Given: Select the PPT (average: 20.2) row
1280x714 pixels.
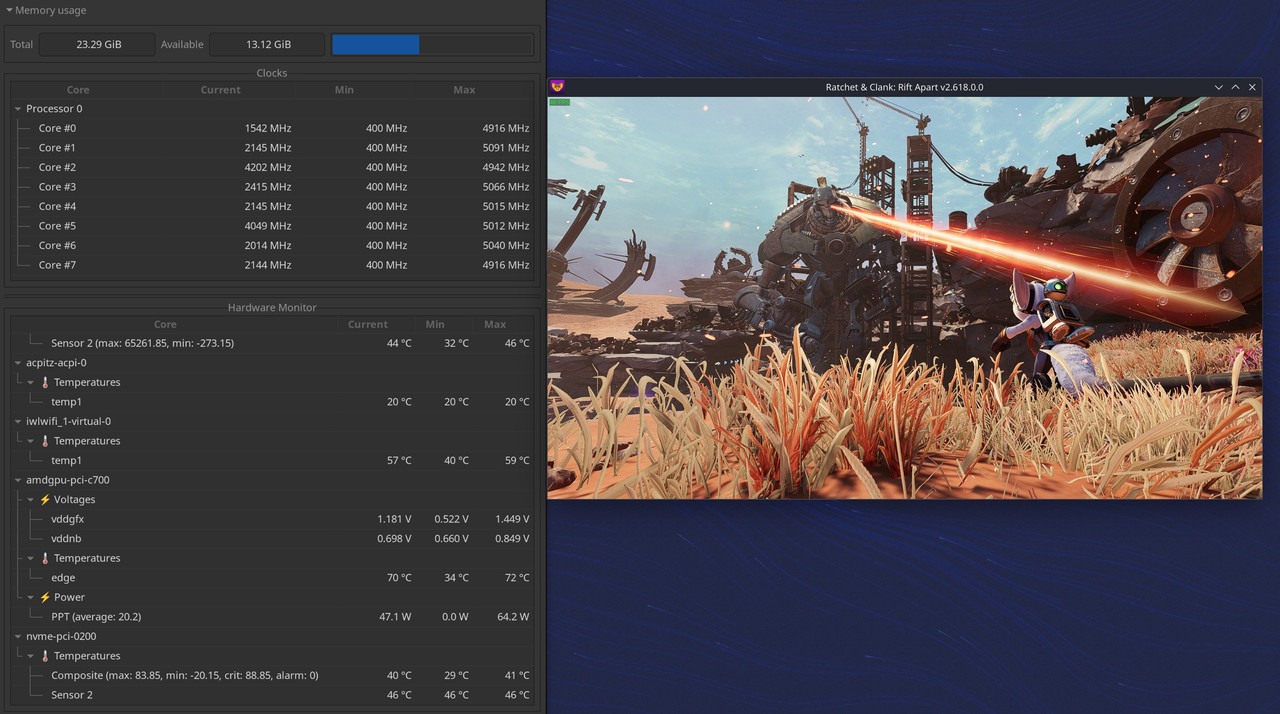Looking at the screenshot, I should tap(271, 617).
